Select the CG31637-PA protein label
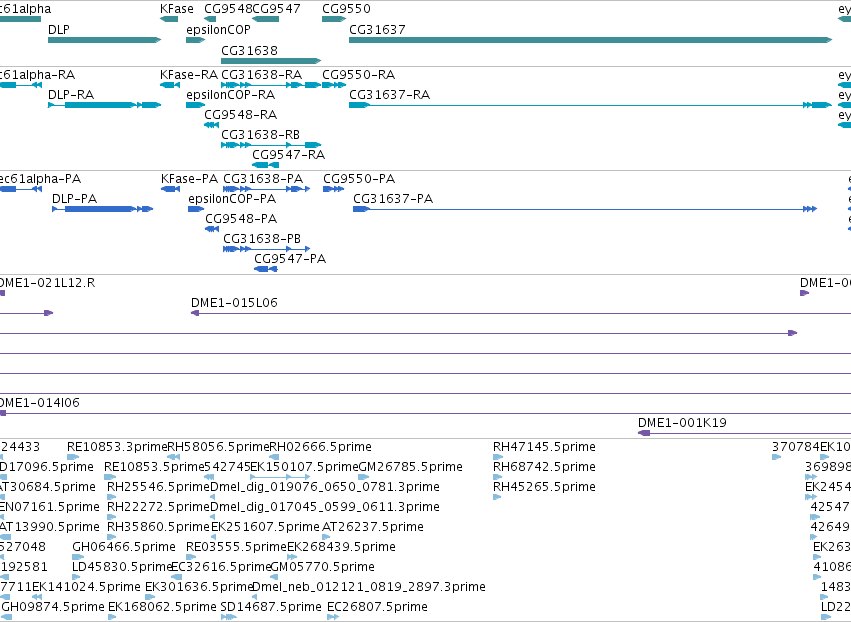 click(393, 199)
